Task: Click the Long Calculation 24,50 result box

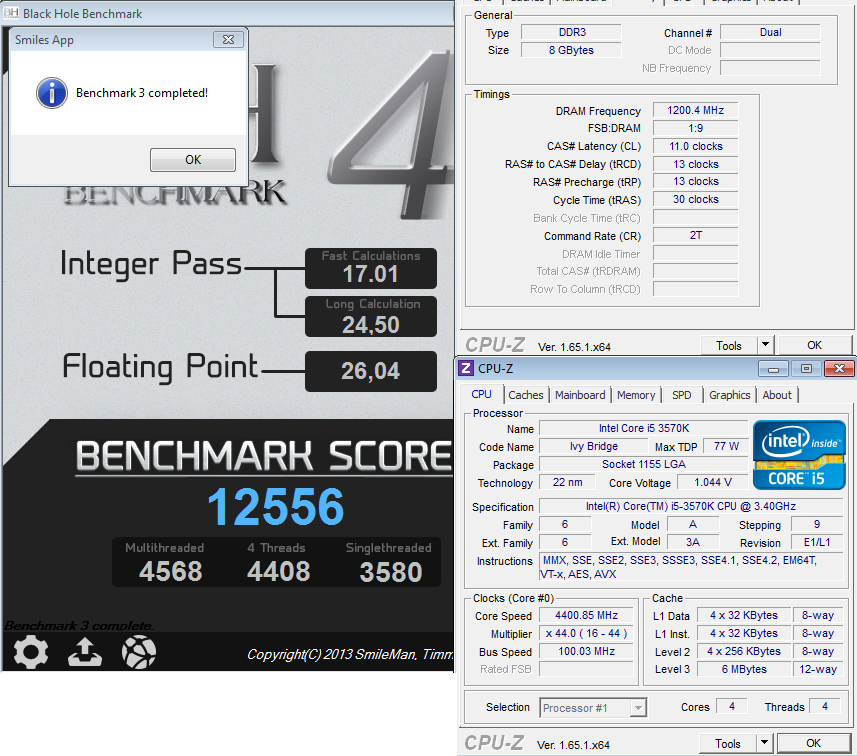Action: [371, 317]
